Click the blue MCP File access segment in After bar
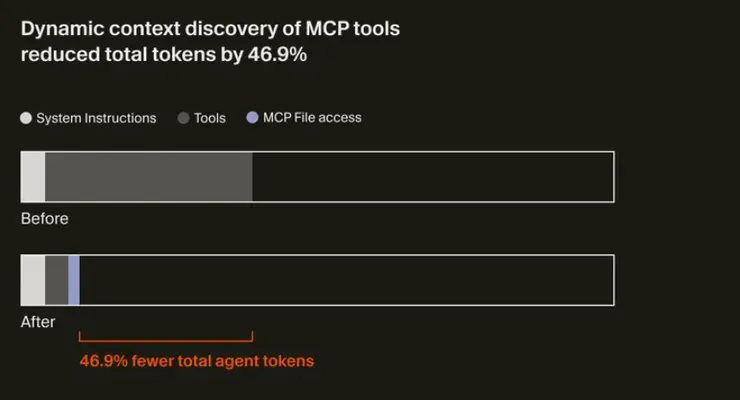The height and width of the screenshot is (400, 740). [74, 280]
